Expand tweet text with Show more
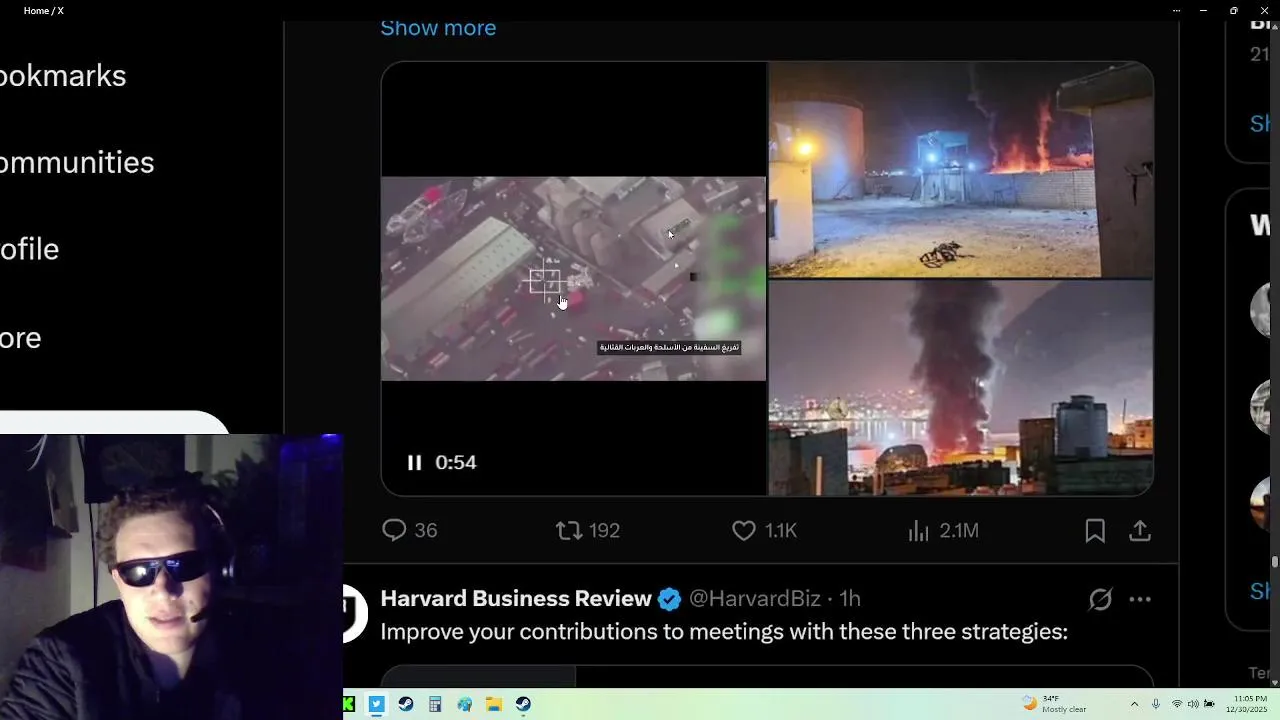Image resolution: width=1280 pixels, height=720 pixels. tap(438, 28)
